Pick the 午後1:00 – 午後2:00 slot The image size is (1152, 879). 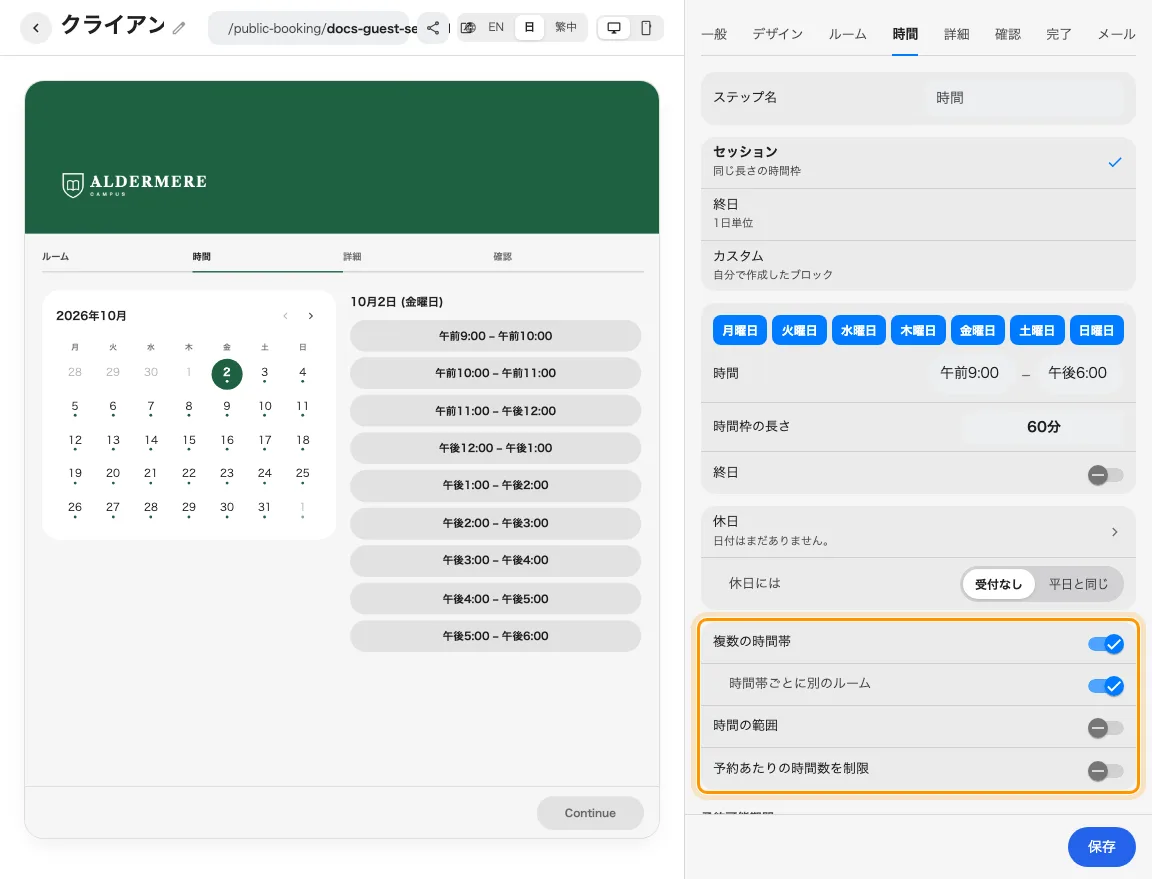pos(495,485)
